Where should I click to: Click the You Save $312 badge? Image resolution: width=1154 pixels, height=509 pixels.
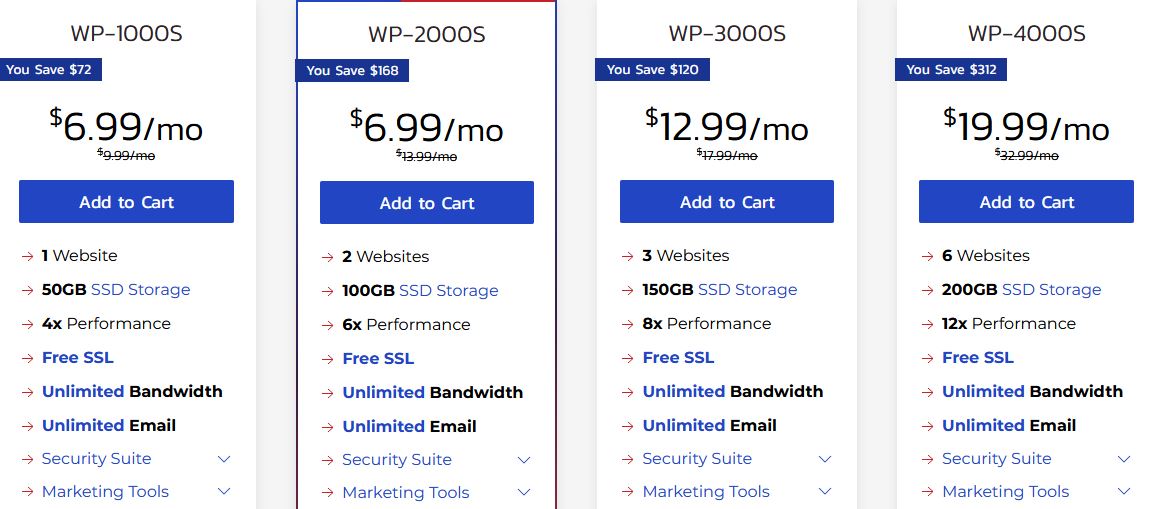tap(951, 70)
